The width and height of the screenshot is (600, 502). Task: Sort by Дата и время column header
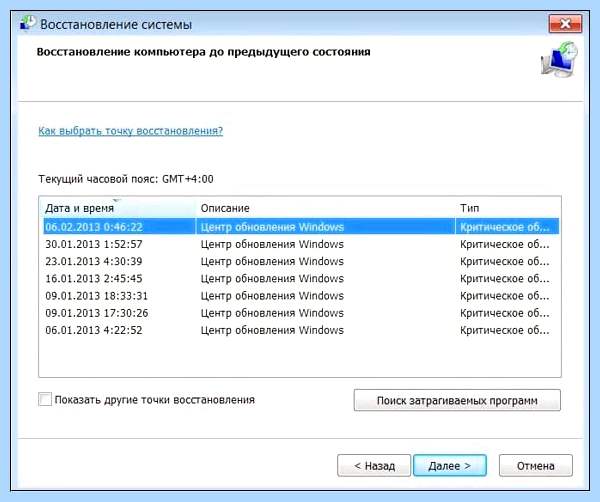pyautogui.click(x=117, y=208)
